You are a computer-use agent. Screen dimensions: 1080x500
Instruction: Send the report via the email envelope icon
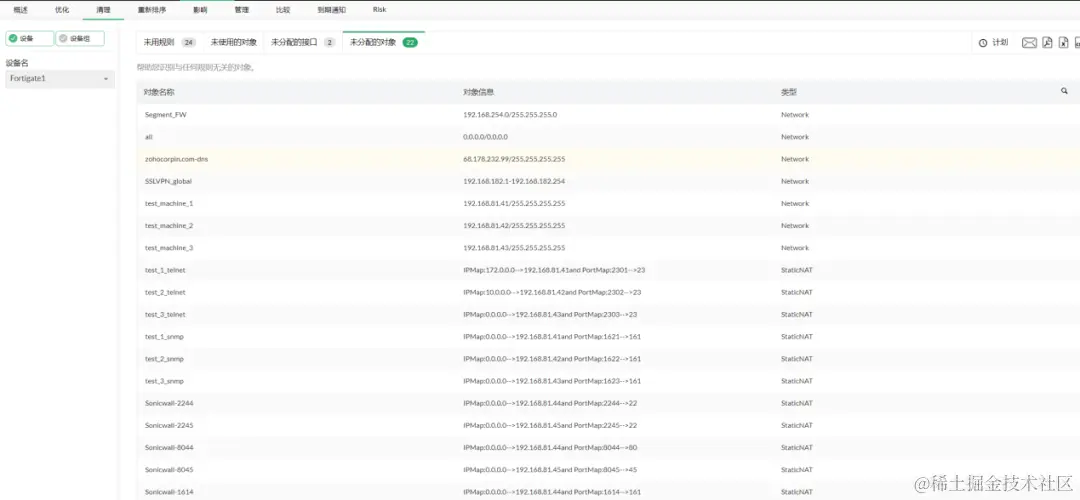pyautogui.click(x=1029, y=43)
